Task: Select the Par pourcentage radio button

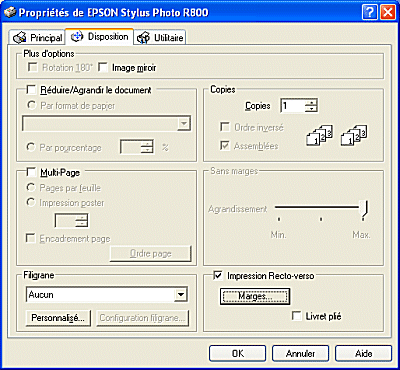Action: pyautogui.click(x=31, y=147)
